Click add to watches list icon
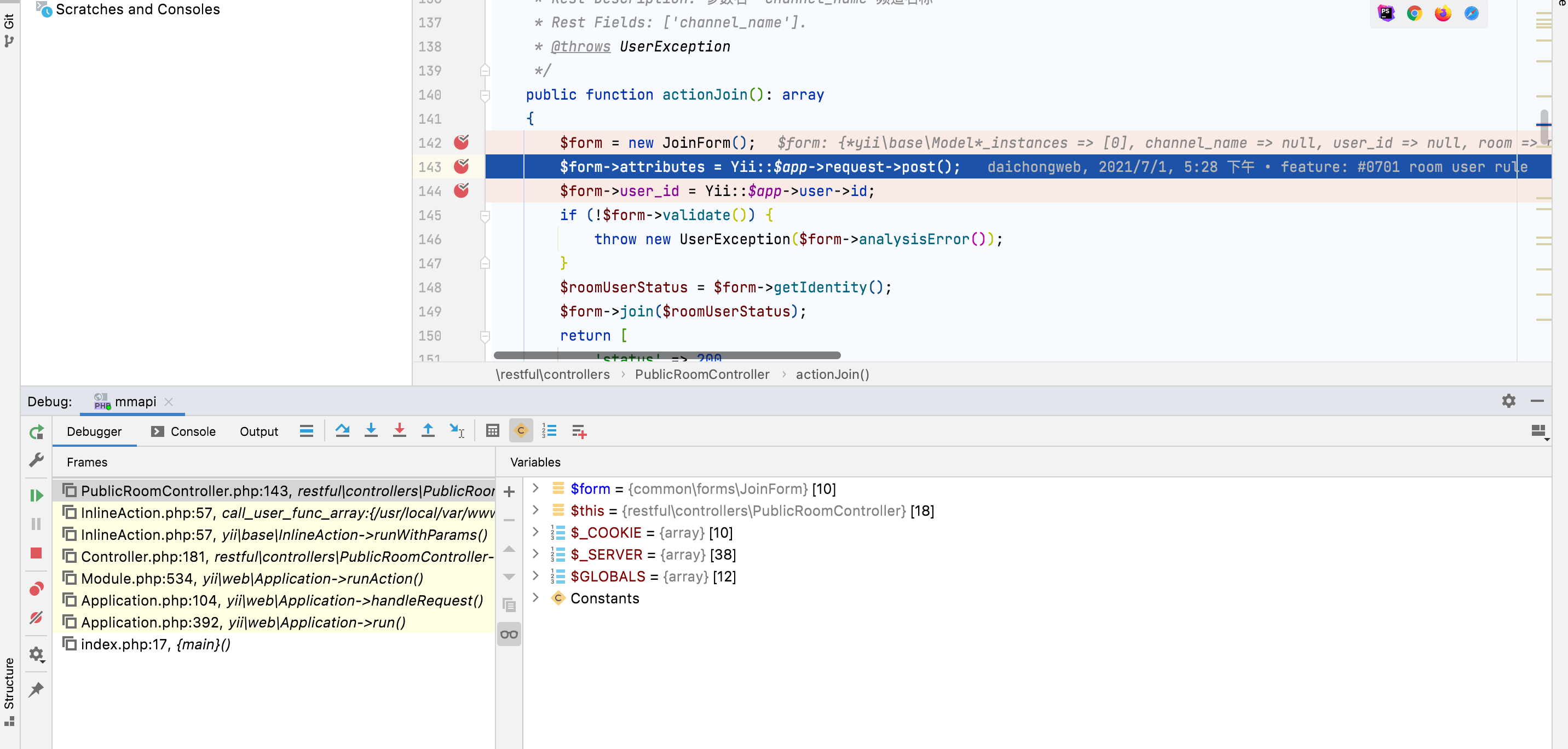Viewport: 1568px width, 749px height. point(579,431)
